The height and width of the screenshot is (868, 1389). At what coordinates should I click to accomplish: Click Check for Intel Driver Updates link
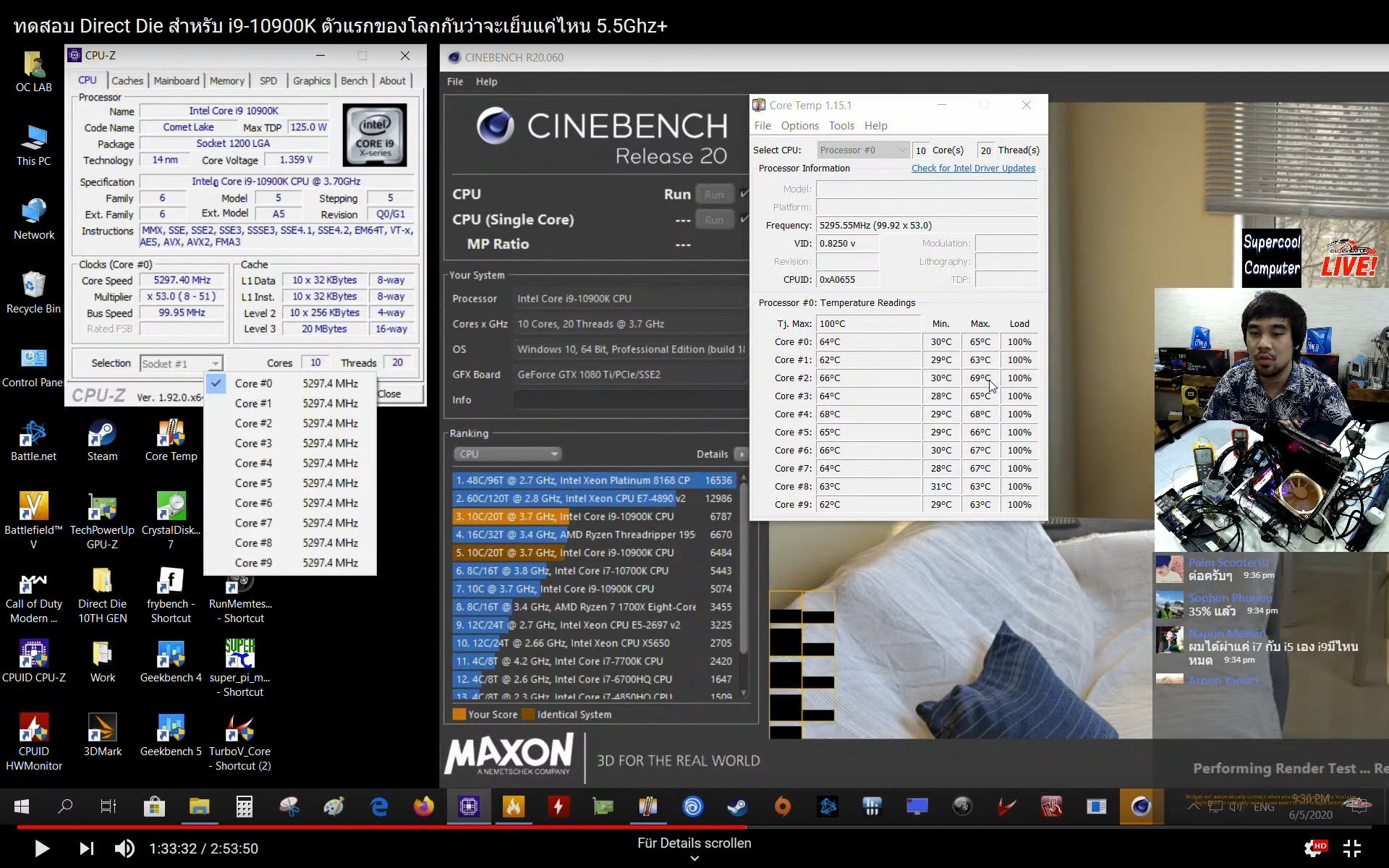tap(973, 168)
